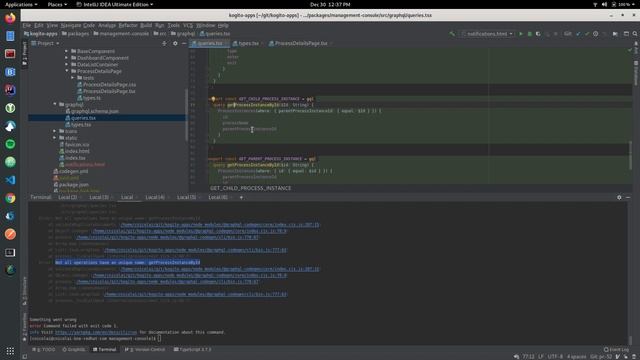Open Search Everywhere magnifier icon
The width and height of the screenshot is (640, 360).
(635, 34)
